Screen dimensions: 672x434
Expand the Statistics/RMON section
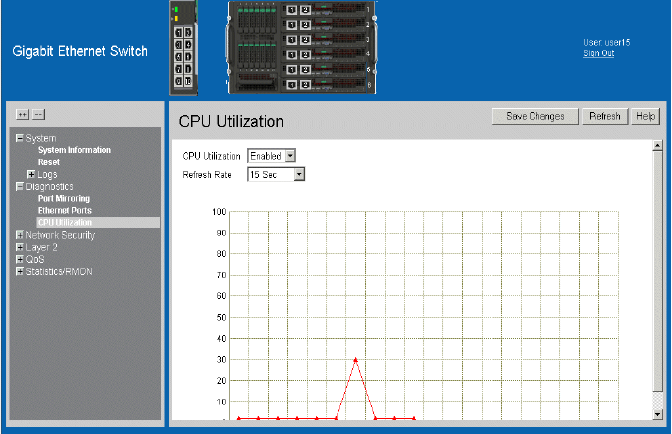pos(19,271)
